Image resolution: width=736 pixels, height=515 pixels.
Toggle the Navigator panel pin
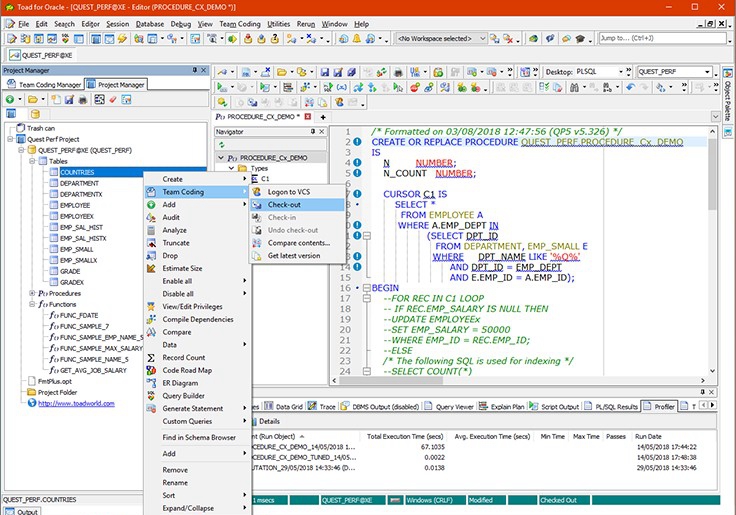point(313,131)
